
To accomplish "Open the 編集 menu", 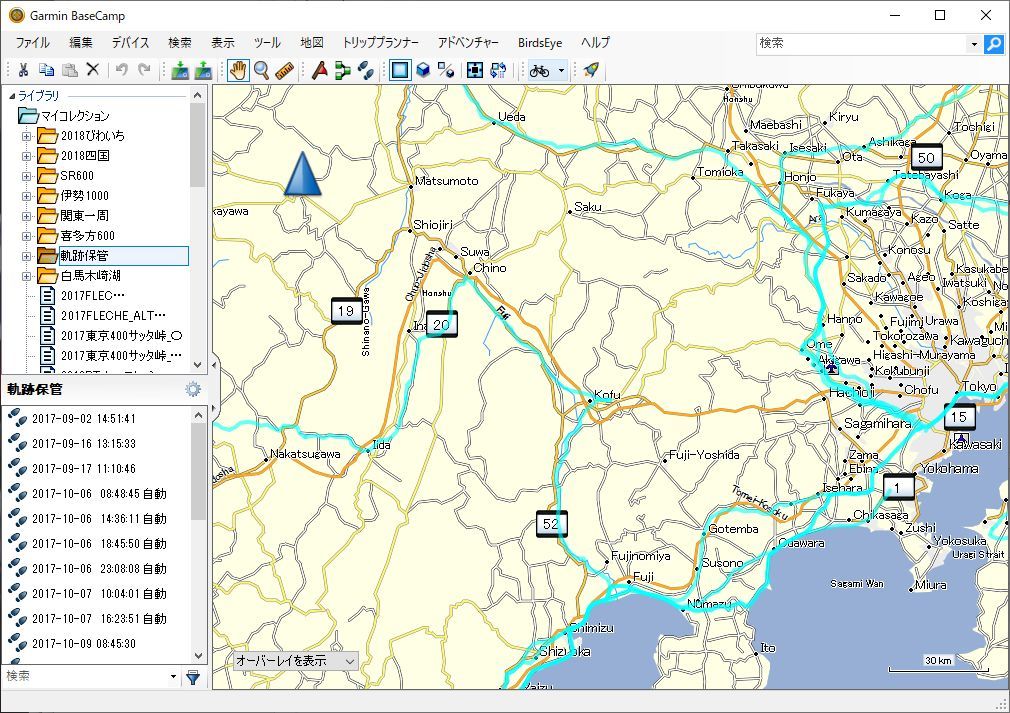I will pos(81,43).
